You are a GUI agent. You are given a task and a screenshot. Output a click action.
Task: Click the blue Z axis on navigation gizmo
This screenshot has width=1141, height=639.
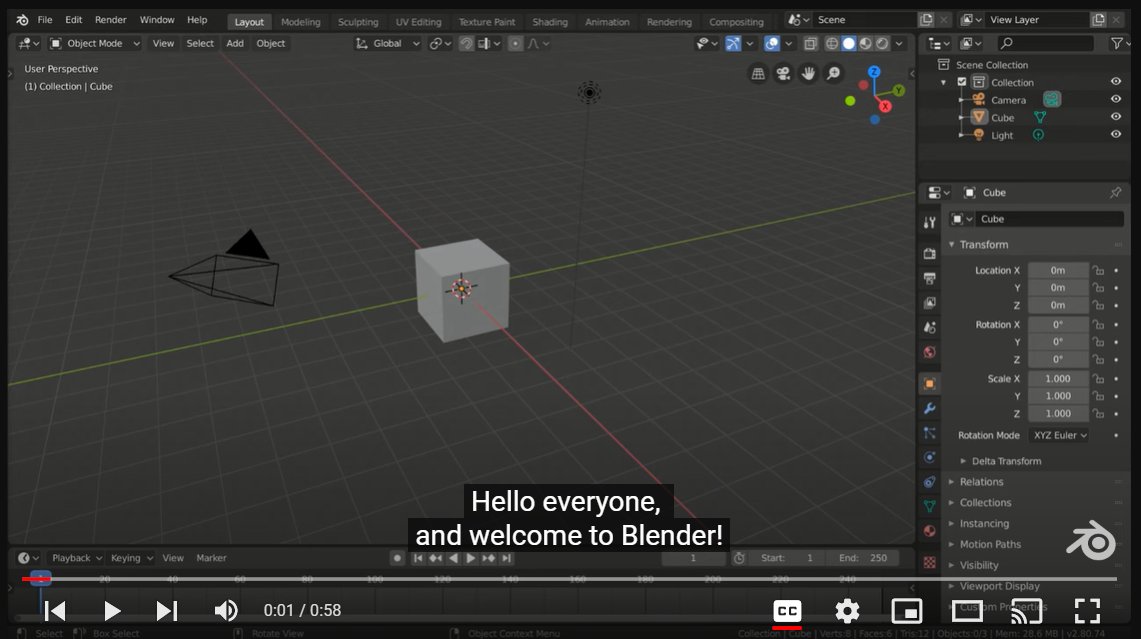(874, 71)
